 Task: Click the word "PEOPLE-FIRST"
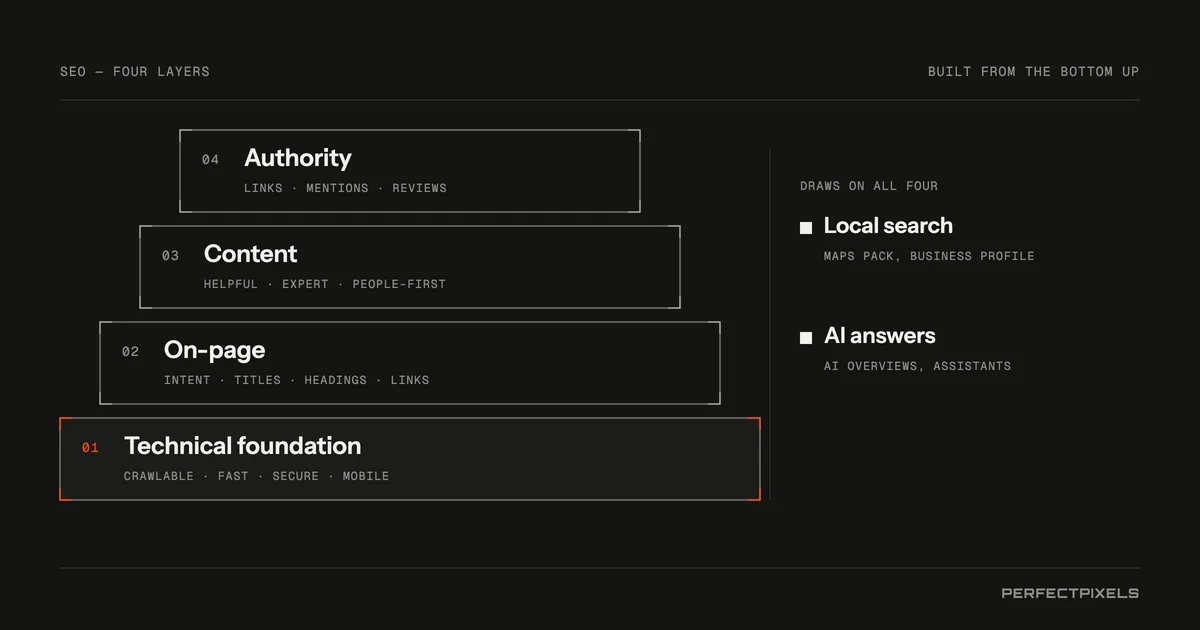[x=399, y=284]
